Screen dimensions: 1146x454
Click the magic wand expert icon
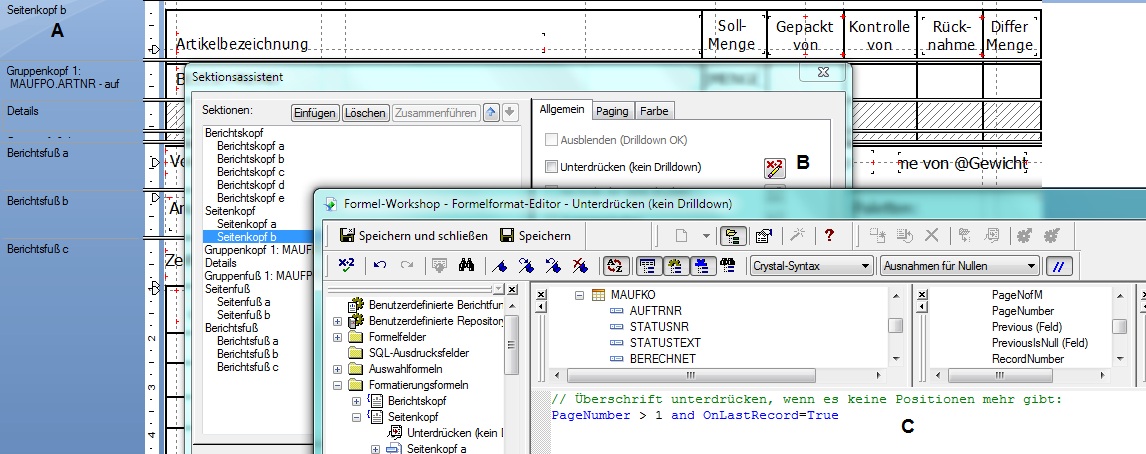pyautogui.click(x=797, y=235)
